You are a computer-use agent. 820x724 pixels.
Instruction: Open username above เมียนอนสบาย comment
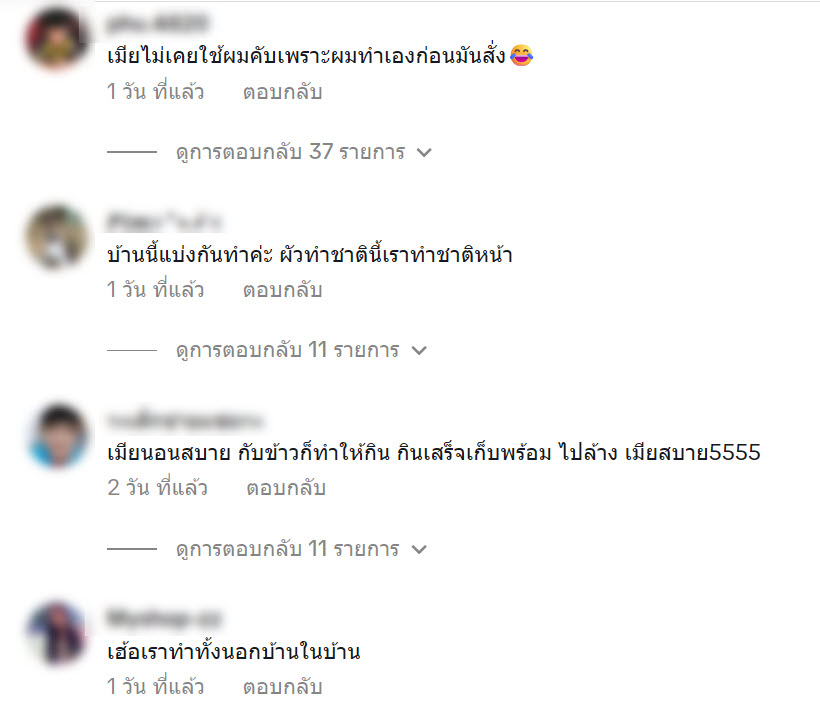click(x=184, y=420)
